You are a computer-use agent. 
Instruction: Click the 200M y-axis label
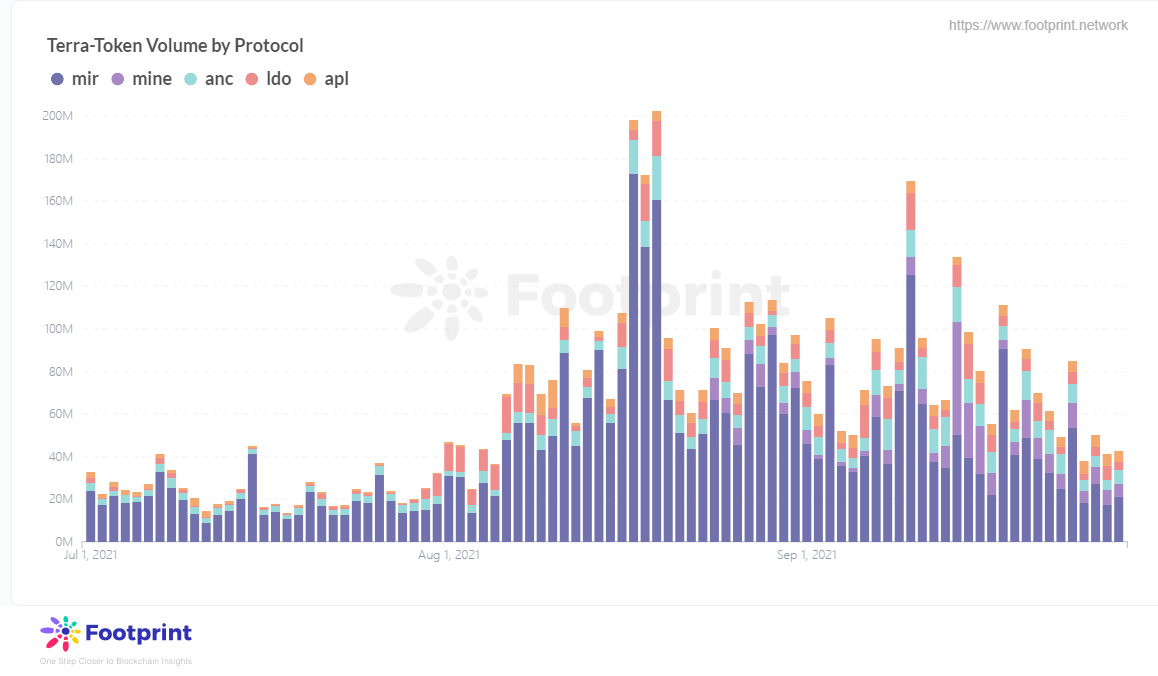tap(58, 116)
